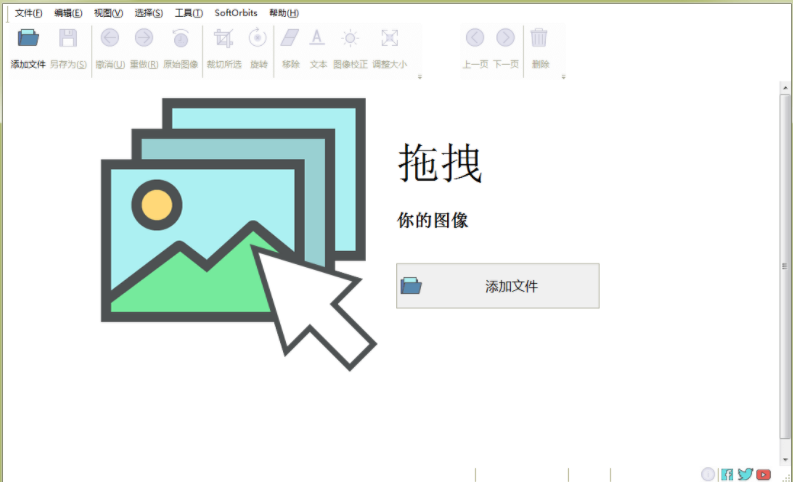Click the Add Files (添加文件) toolbar icon
The image size is (793, 482).
[x=28, y=38]
